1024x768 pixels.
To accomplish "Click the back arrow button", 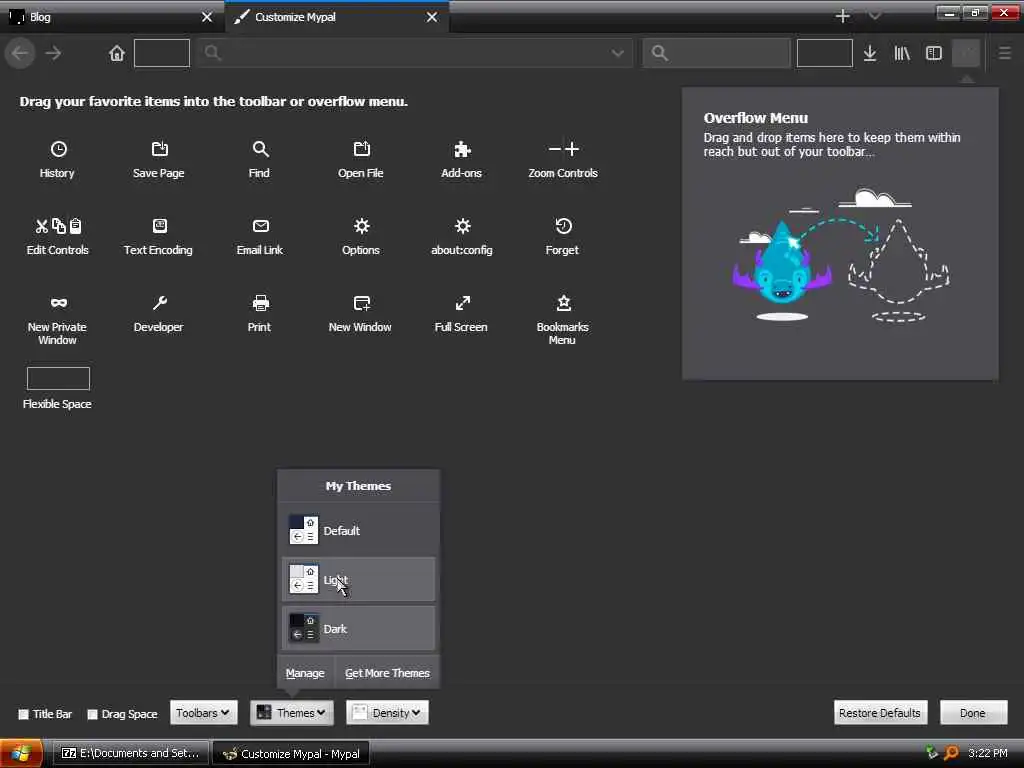I will click(20, 54).
